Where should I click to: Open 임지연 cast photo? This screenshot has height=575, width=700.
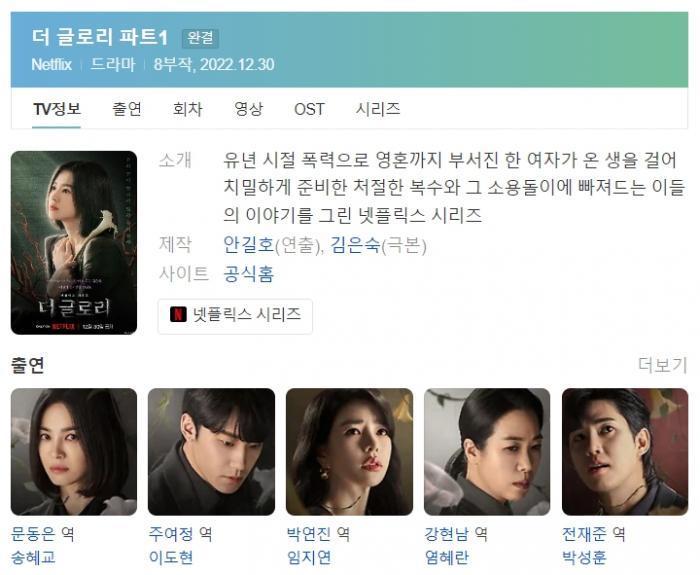349,452
